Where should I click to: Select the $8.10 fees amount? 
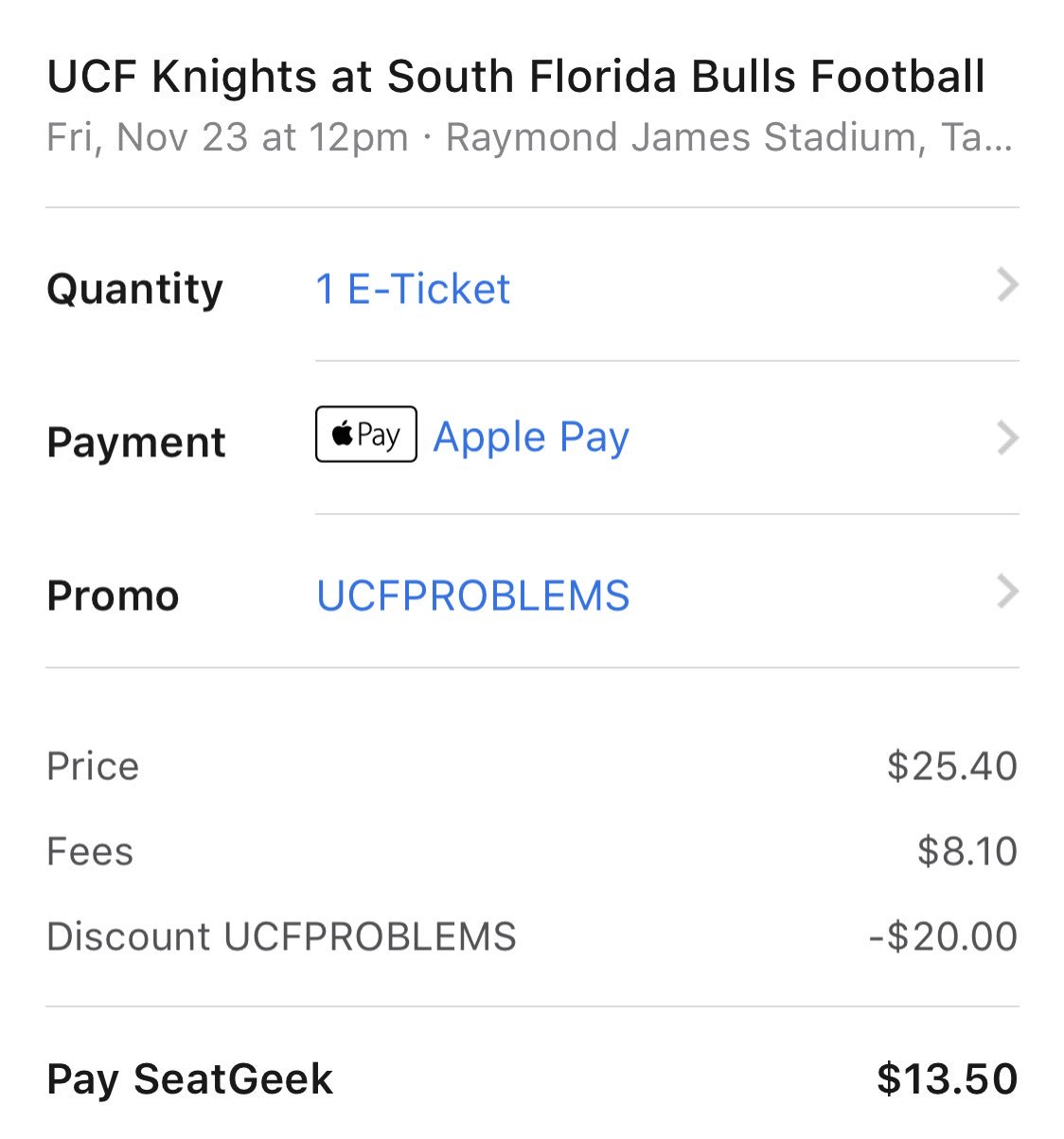pos(966,851)
